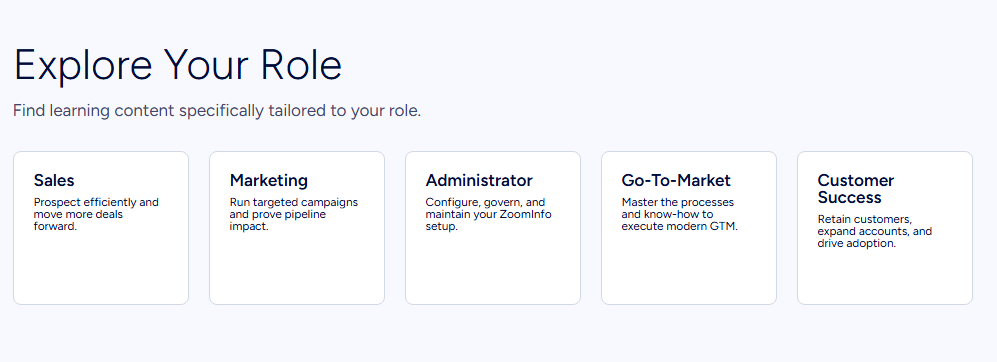The width and height of the screenshot is (997, 362).
Task: Click blank lower area of Administrator card
Action: (493, 270)
